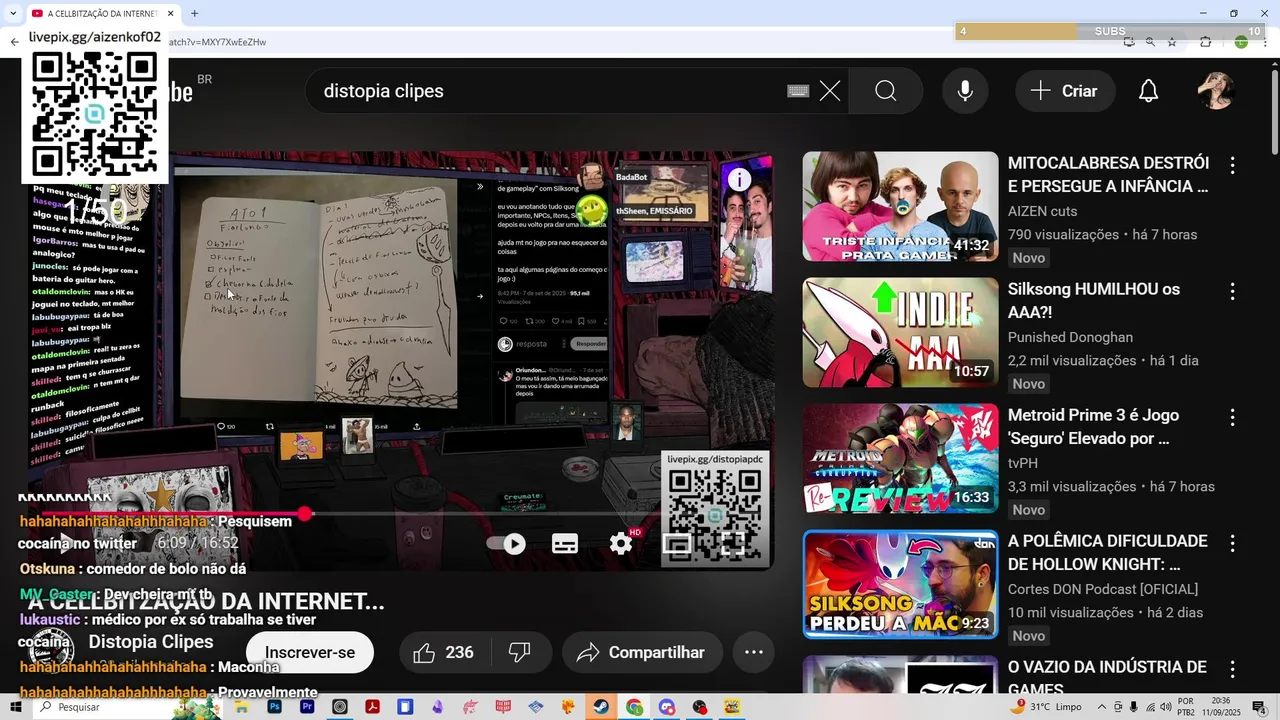
Task: Click the install/cast screen icon in the address bar
Action: coord(1128,42)
